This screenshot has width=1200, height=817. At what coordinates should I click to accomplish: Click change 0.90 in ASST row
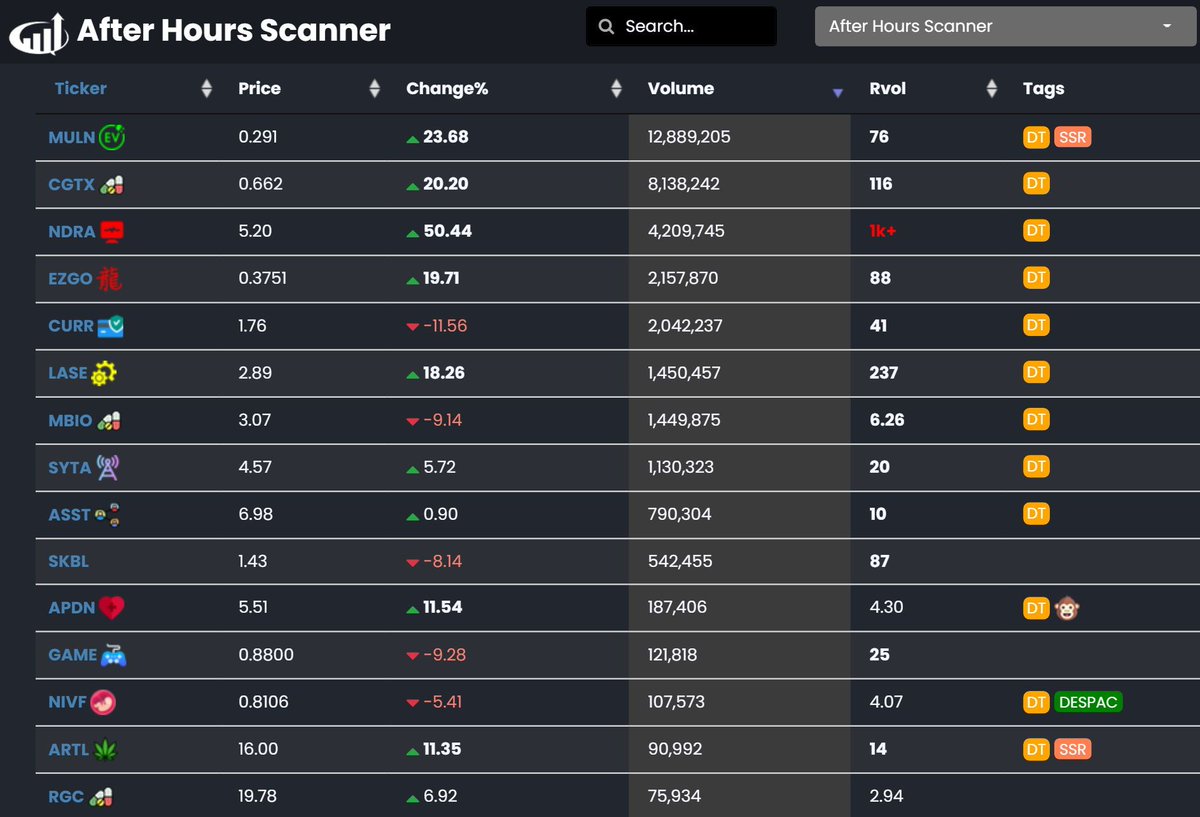pos(440,514)
